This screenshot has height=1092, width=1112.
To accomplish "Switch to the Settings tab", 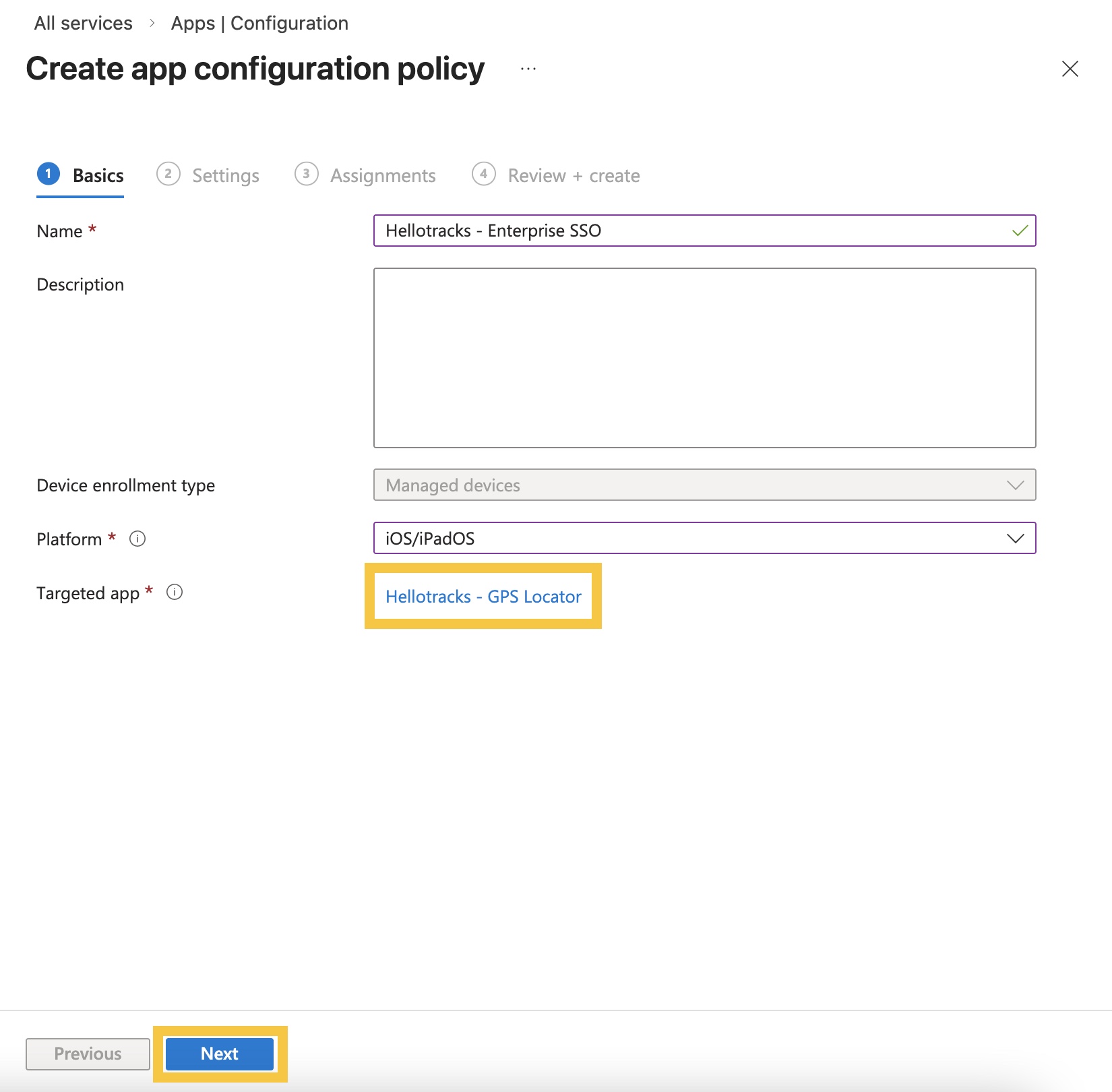I will [x=226, y=175].
